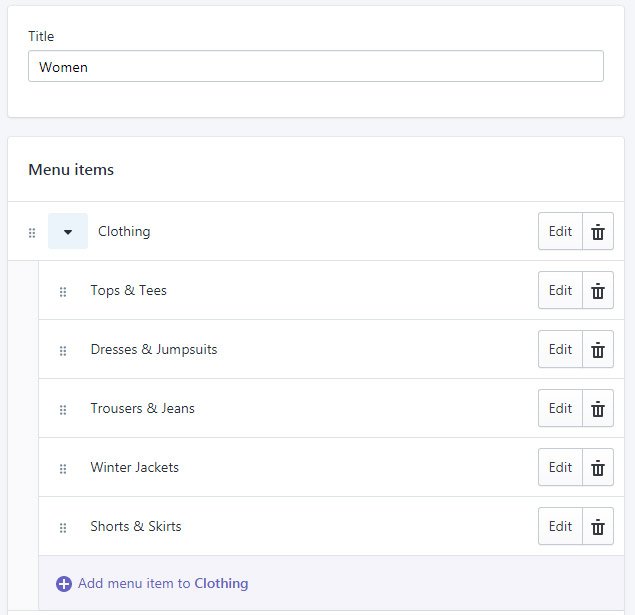Open Edit for Dresses & Jumpsuits

(x=560, y=350)
